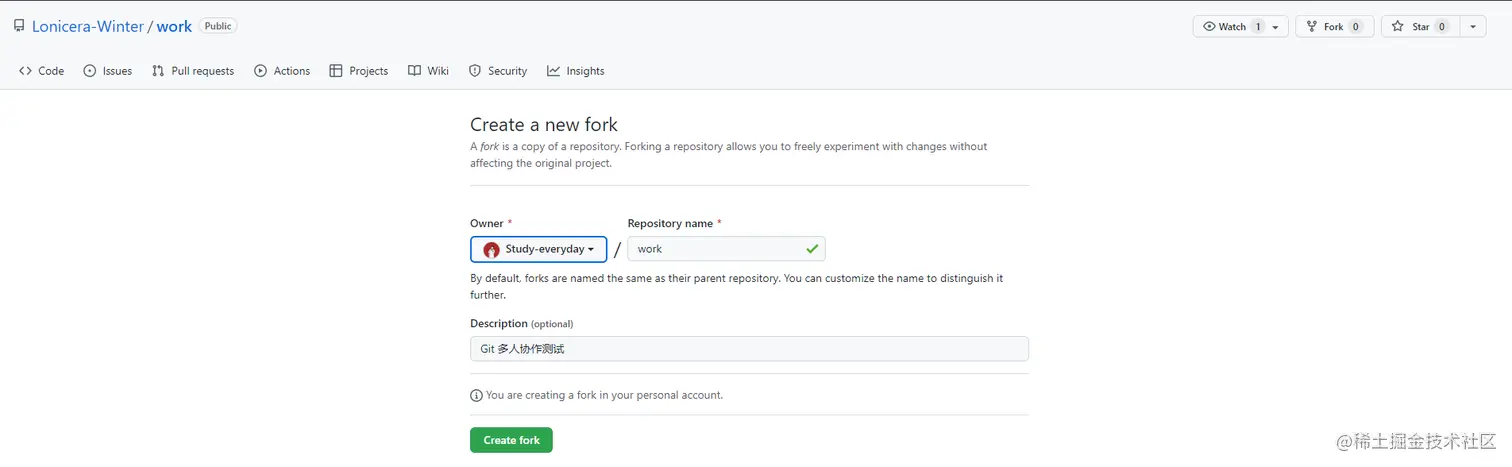Click the repository book icon beside Lonicera-Winter

tap(19, 26)
